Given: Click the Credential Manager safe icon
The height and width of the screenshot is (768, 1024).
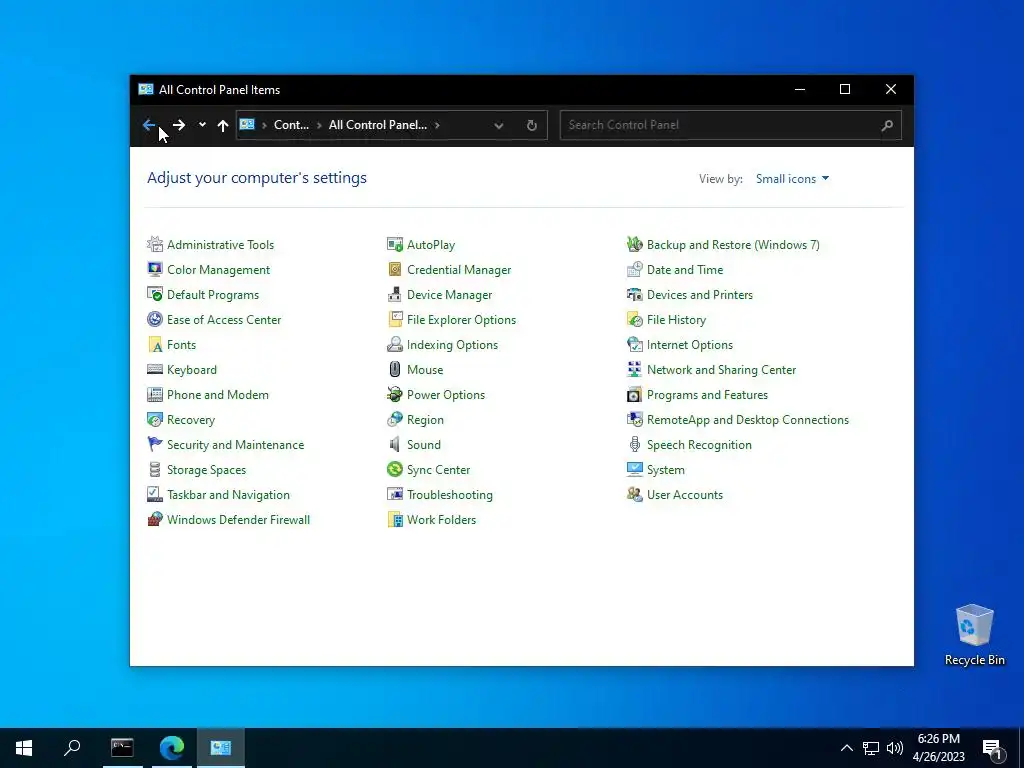Looking at the screenshot, I should [x=395, y=270].
